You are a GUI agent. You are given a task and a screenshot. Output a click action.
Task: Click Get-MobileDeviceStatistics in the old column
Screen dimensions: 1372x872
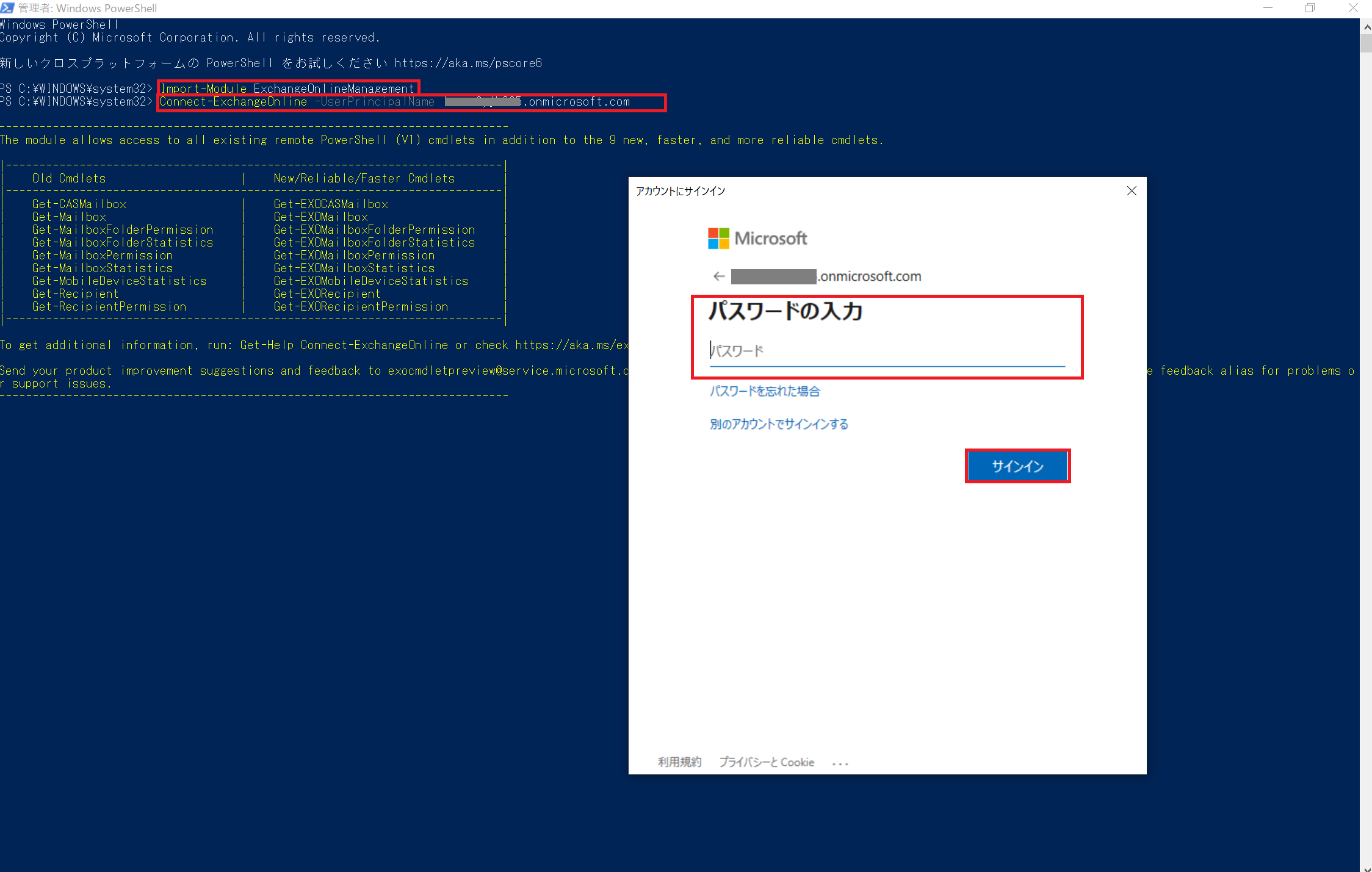coord(120,281)
